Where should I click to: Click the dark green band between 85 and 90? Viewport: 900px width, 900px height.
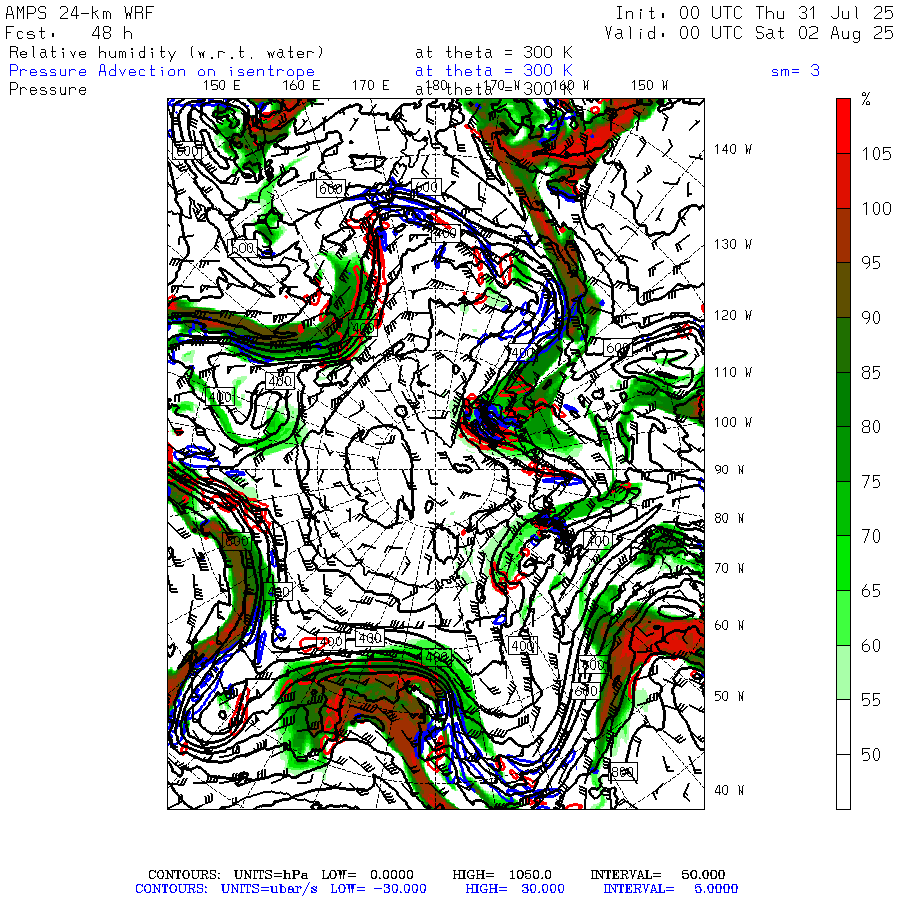[x=843, y=344]
